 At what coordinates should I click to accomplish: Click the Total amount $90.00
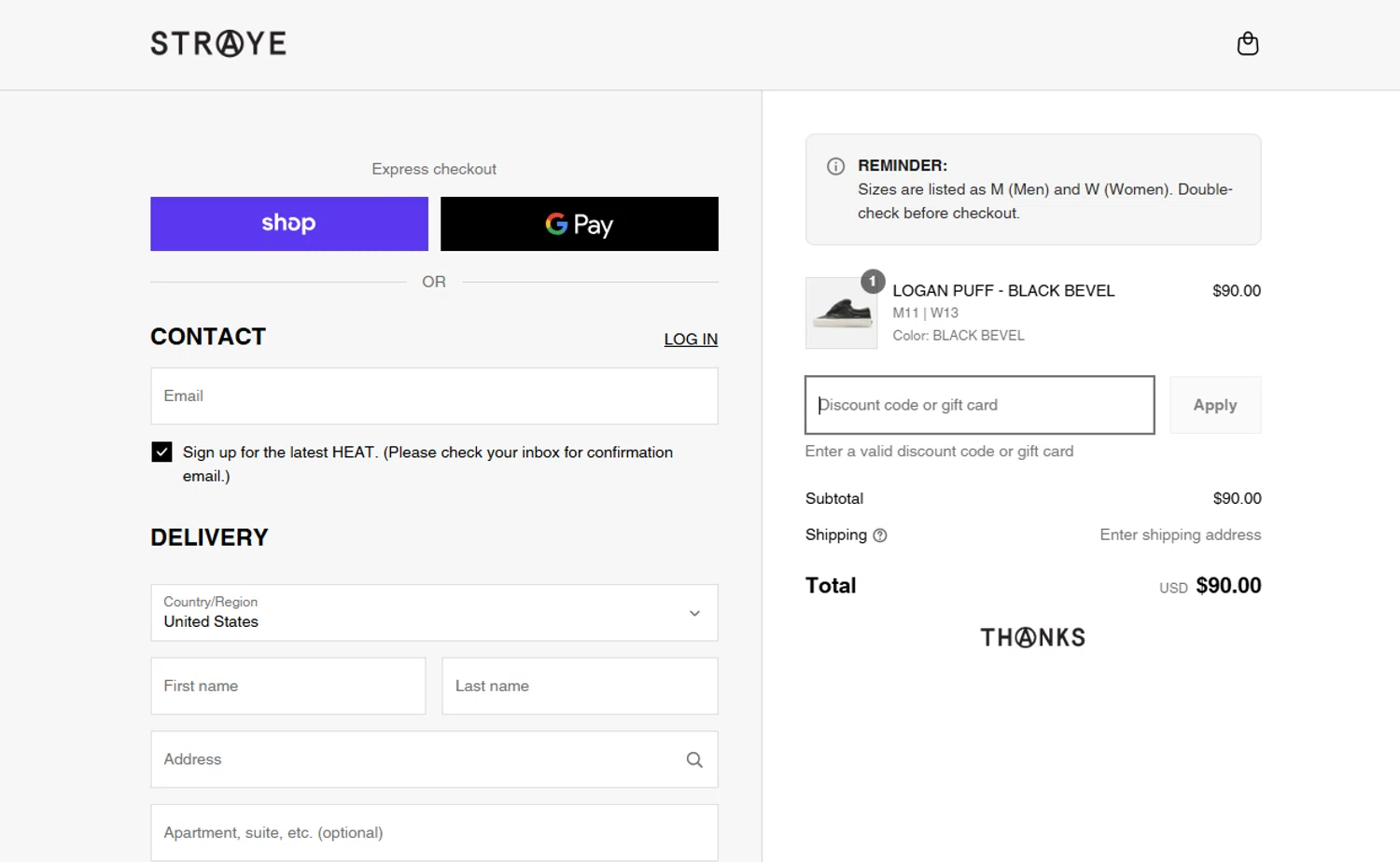point(1228,586)
